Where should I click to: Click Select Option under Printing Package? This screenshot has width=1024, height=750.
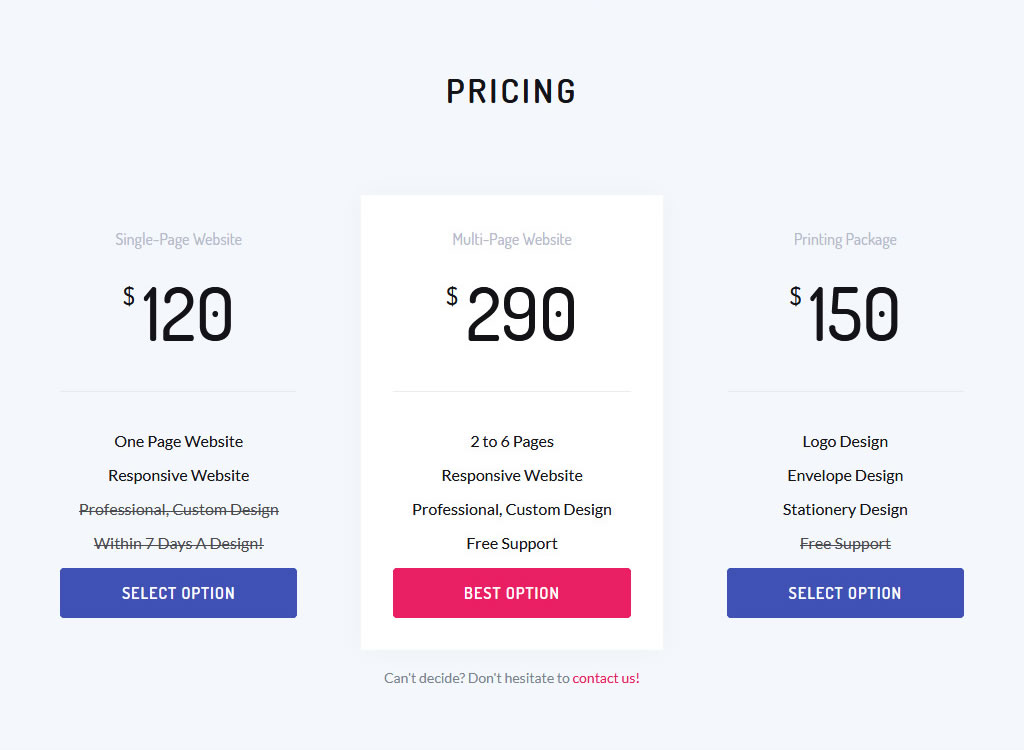coord(845,593)
